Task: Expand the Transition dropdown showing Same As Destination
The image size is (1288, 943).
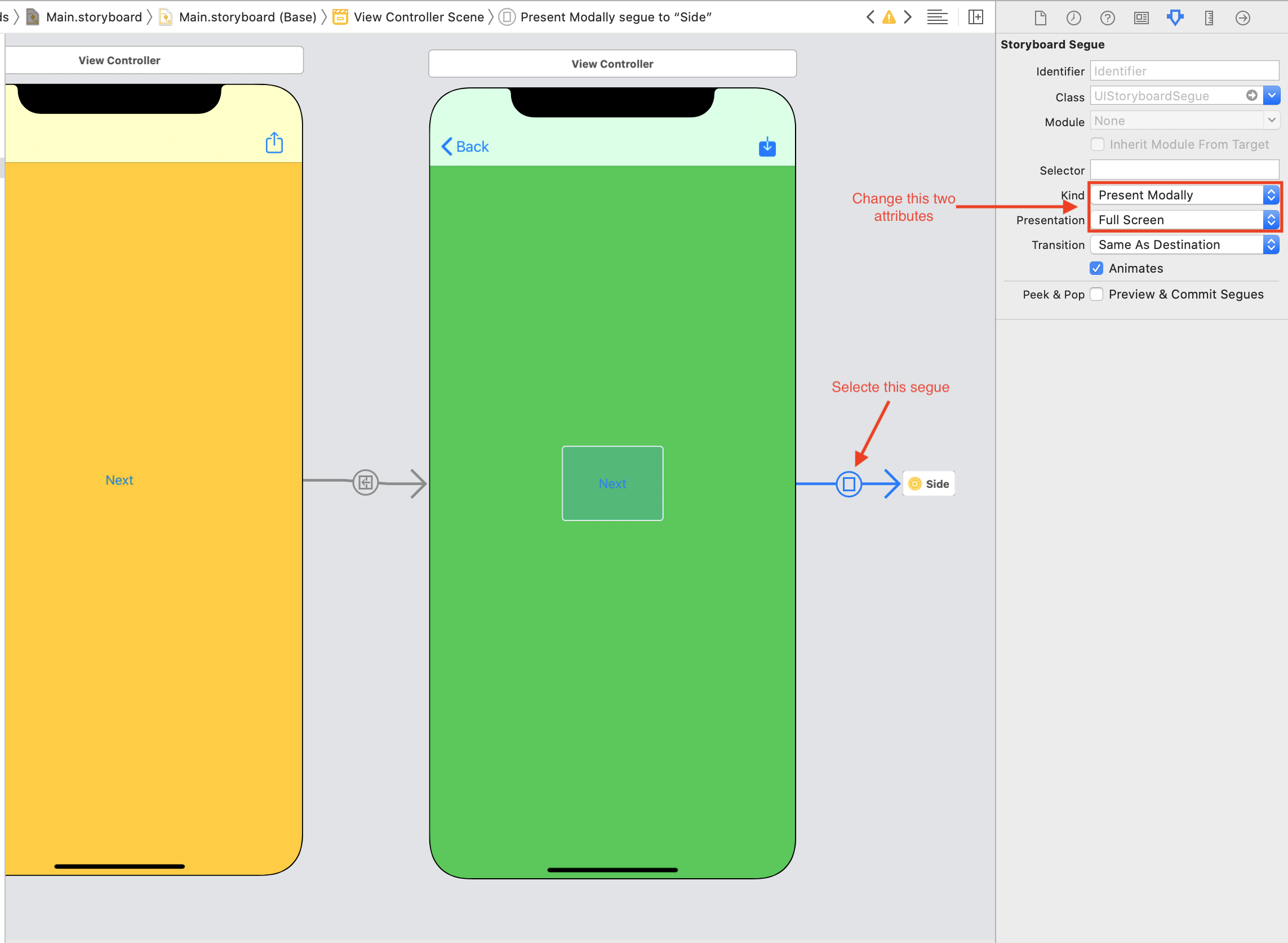Action: 1272,243
